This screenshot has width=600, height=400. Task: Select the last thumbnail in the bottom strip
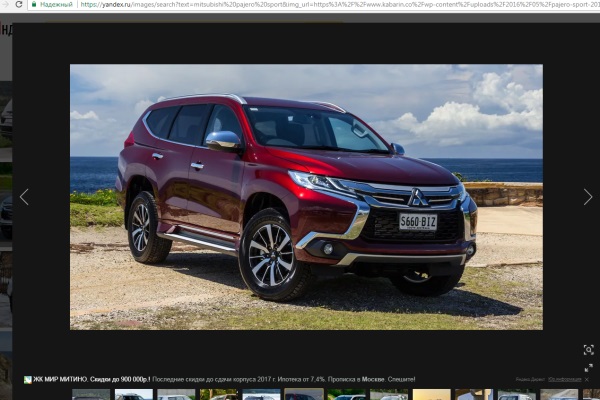point(590,395)
